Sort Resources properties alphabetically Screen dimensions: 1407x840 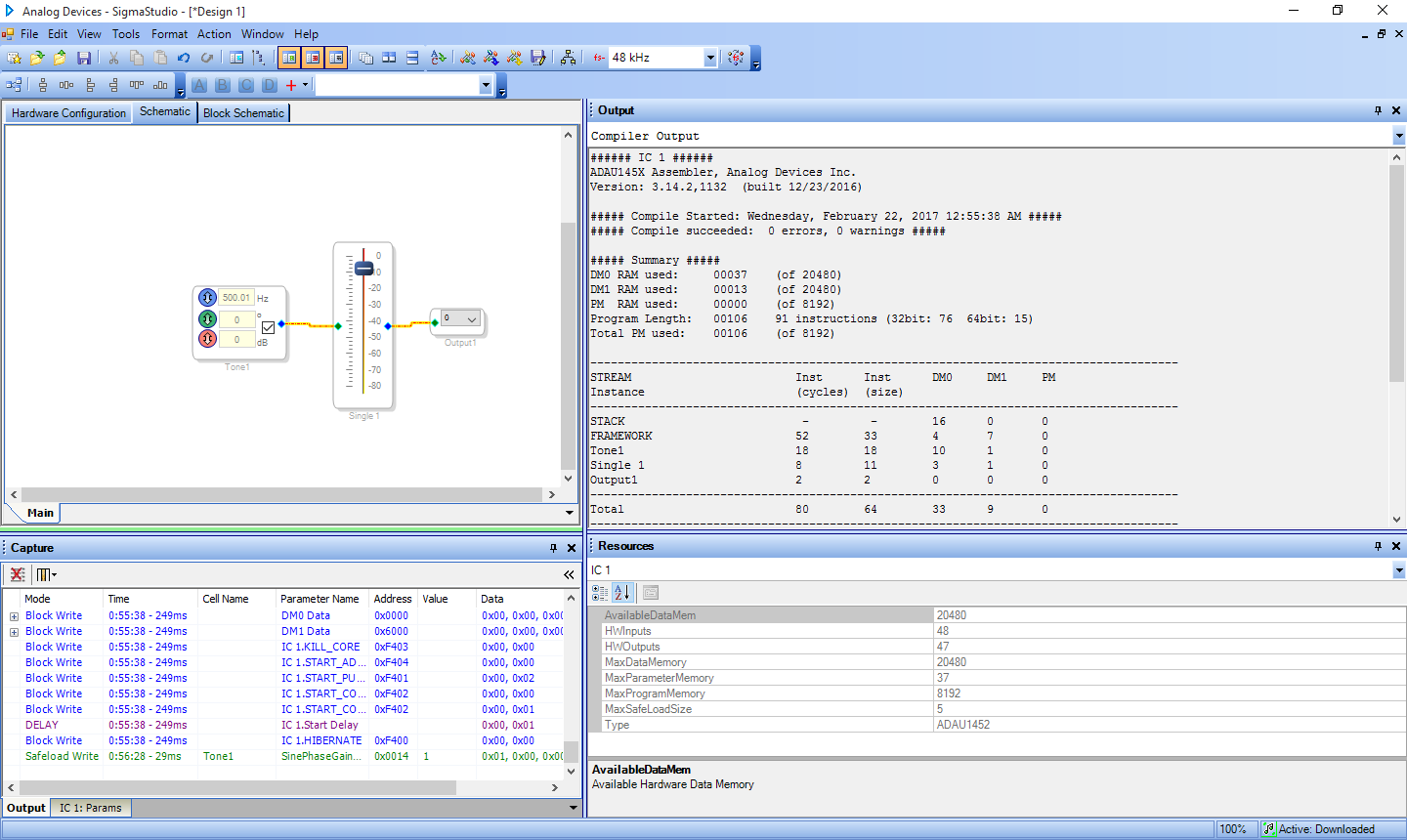pos(622,593)
